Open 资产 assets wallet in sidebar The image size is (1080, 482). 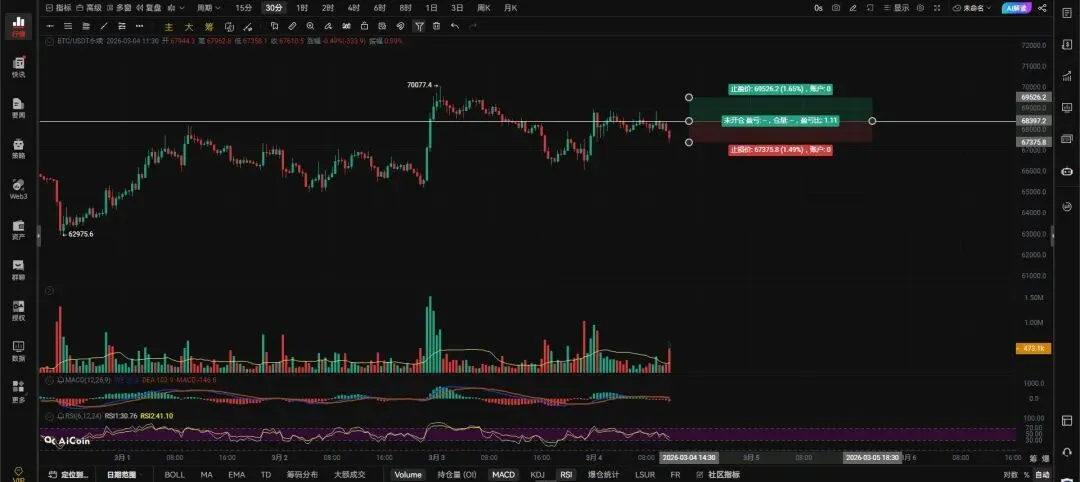pos(18,229)
